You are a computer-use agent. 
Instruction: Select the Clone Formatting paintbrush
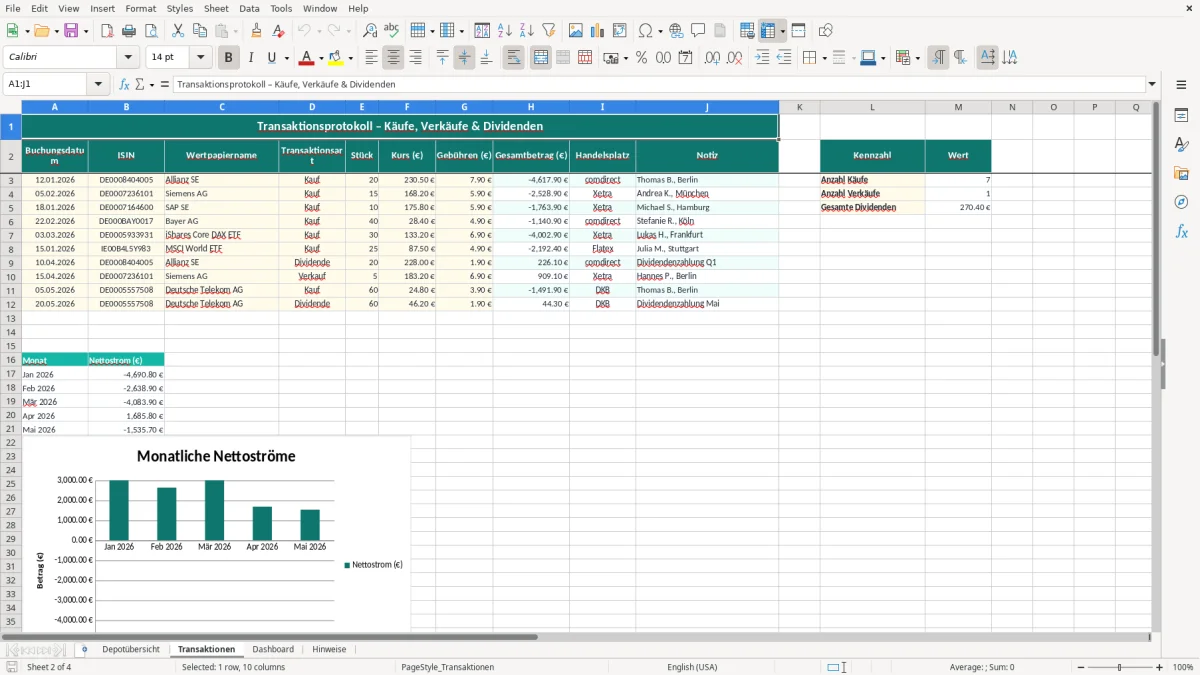pos(256,31)
